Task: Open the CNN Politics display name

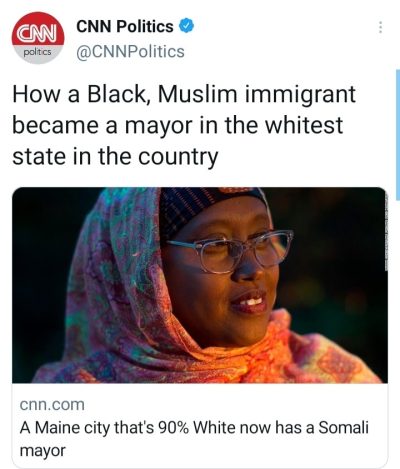Action: tap(125, 27)
